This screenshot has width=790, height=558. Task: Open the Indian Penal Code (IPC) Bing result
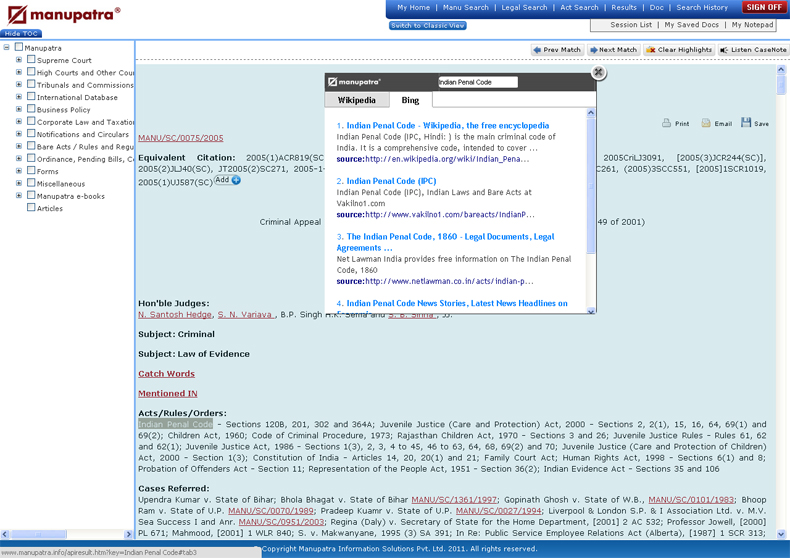coord(391,181)
